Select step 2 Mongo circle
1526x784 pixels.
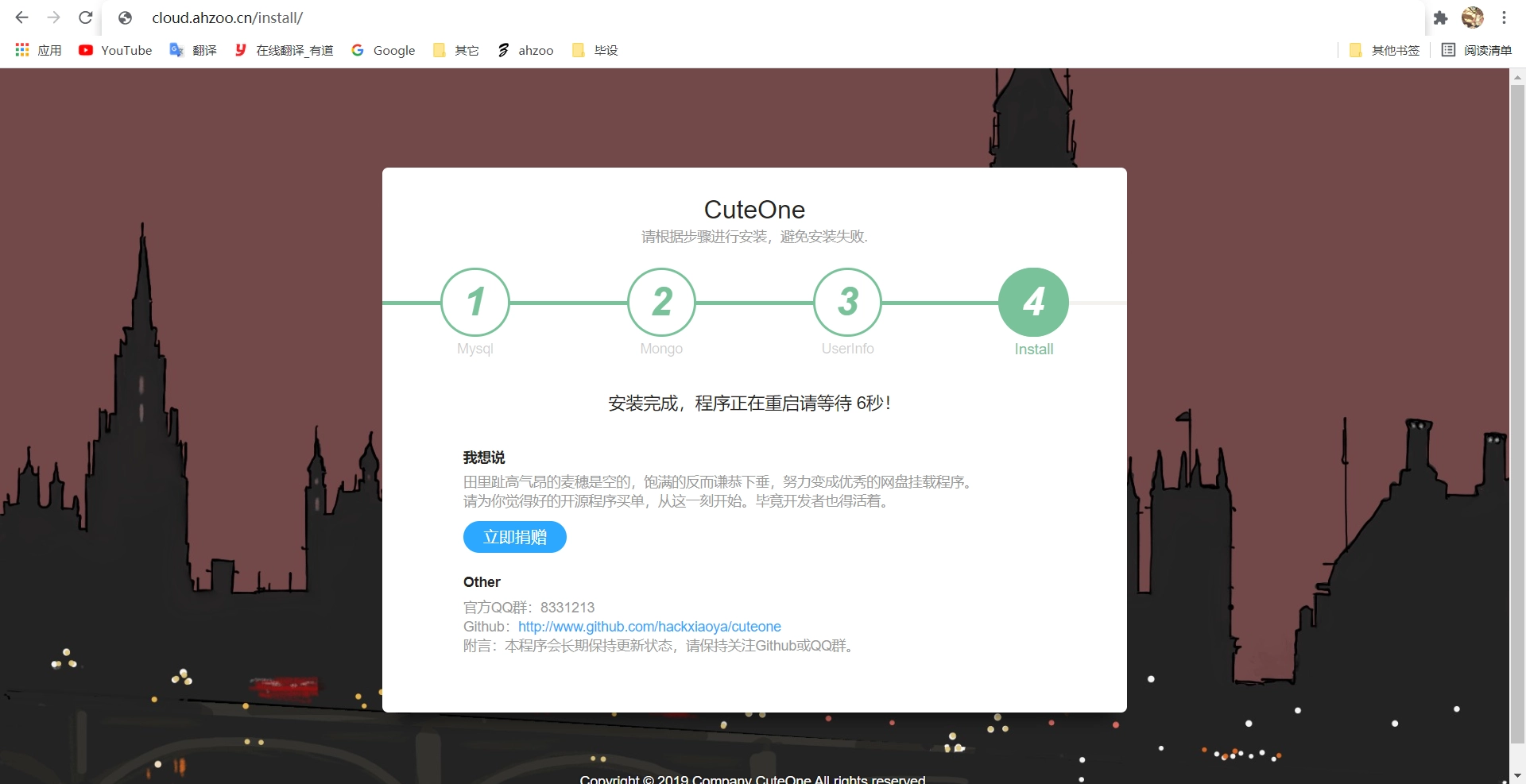click(x=661, y=302)
